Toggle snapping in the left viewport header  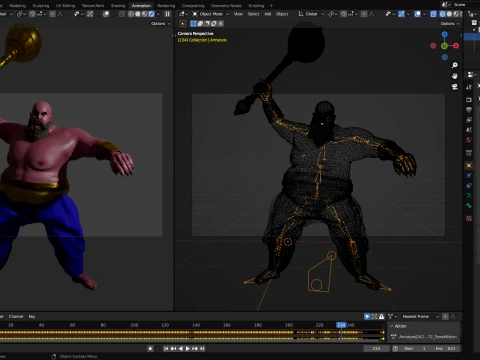tap(32, 14)
